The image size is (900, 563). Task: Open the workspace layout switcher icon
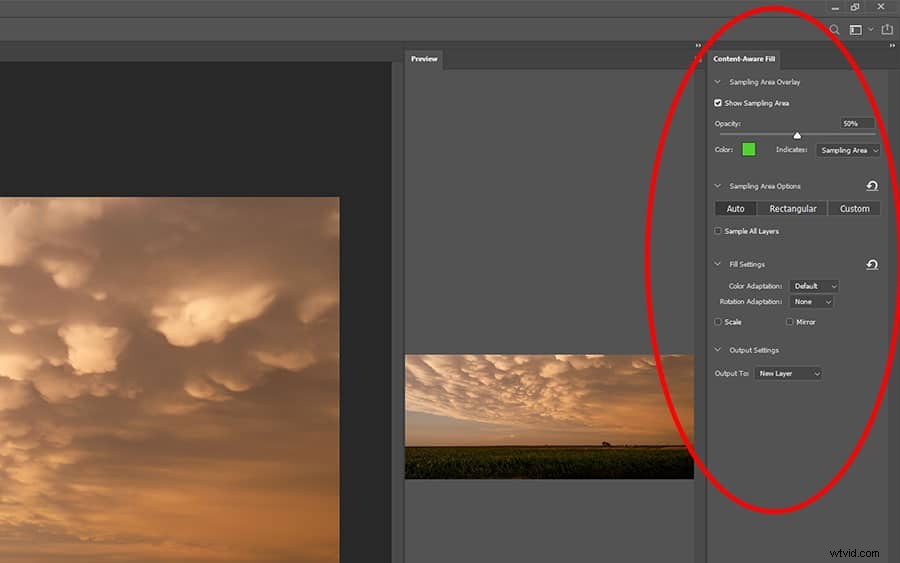pos(855,29)
